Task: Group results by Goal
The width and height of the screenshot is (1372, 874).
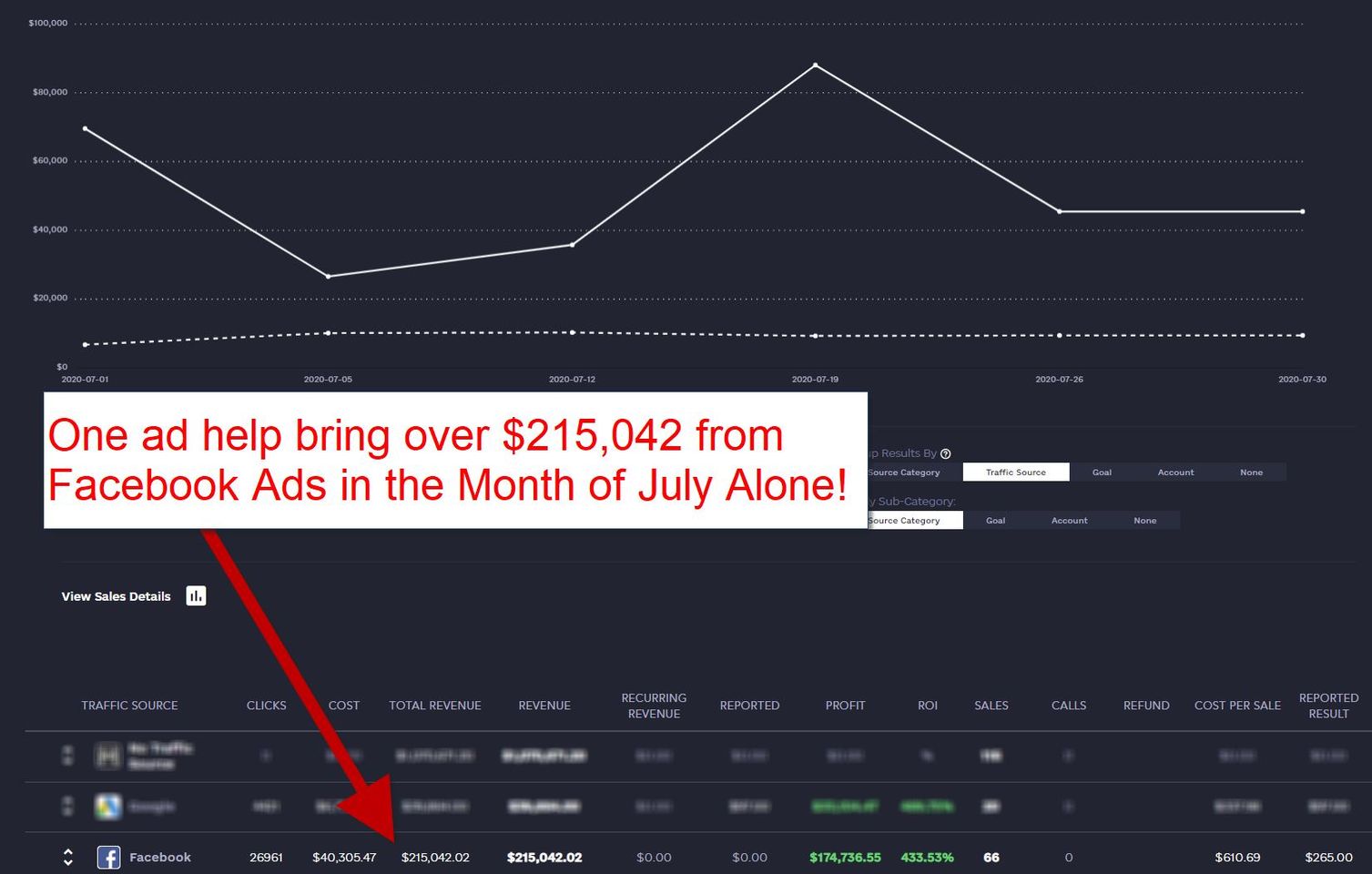Action: pyautogui.click(x=1102, y=473)
